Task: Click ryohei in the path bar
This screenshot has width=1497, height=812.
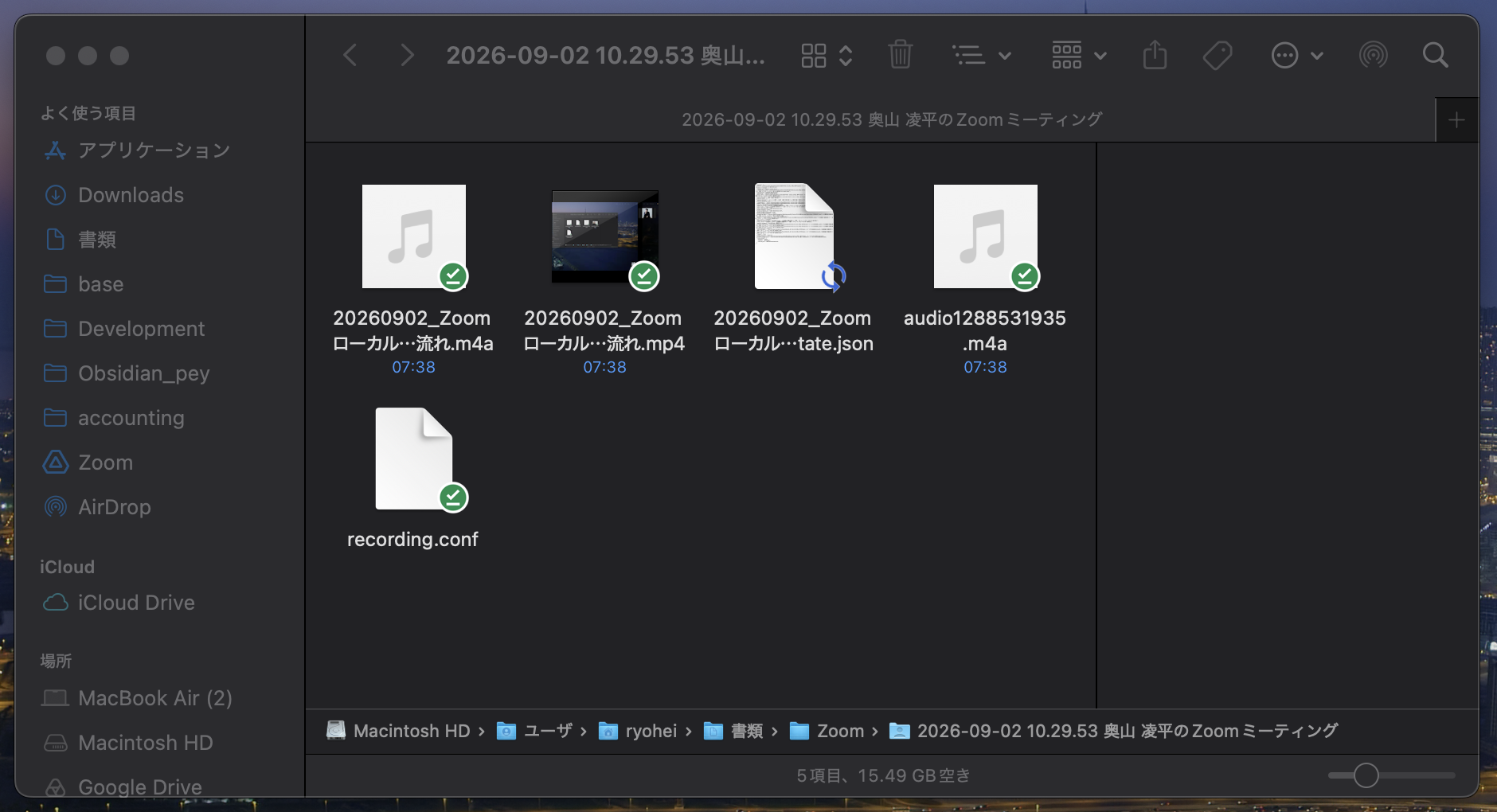Action: coord(638,731)
